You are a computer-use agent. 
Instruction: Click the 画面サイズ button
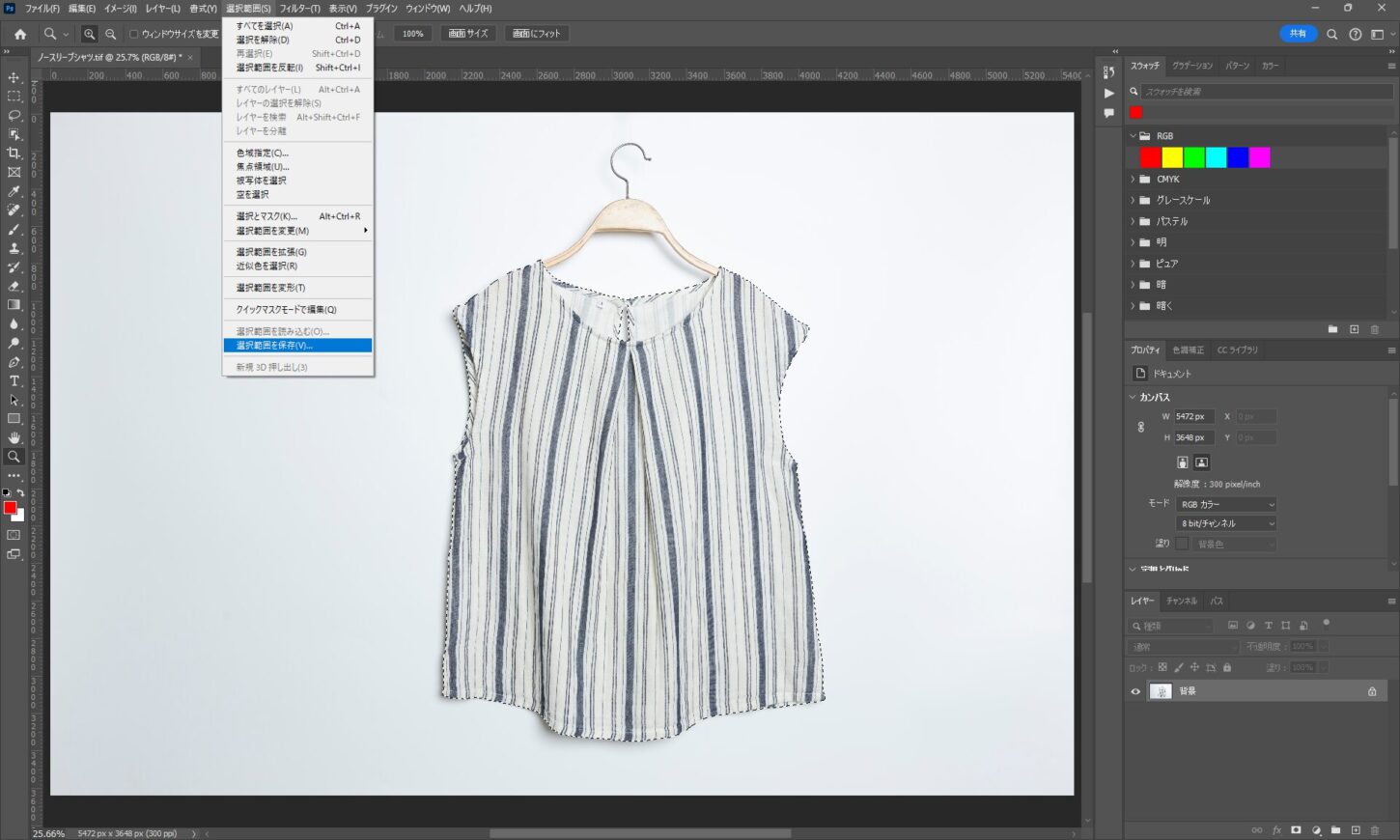[468, 34]
